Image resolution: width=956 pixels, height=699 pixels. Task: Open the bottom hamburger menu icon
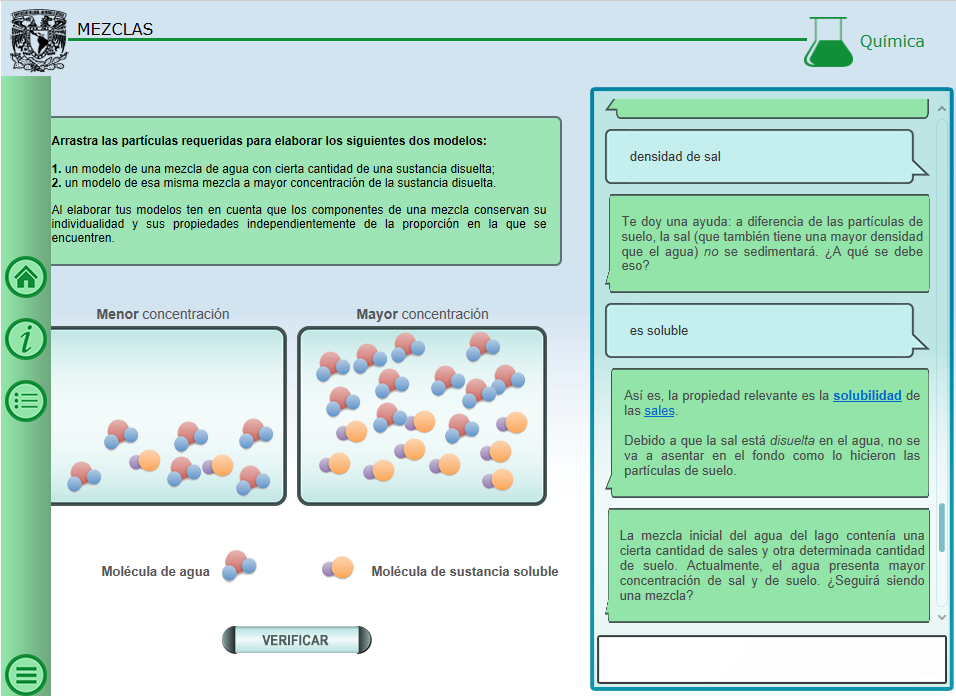[26, 675]
